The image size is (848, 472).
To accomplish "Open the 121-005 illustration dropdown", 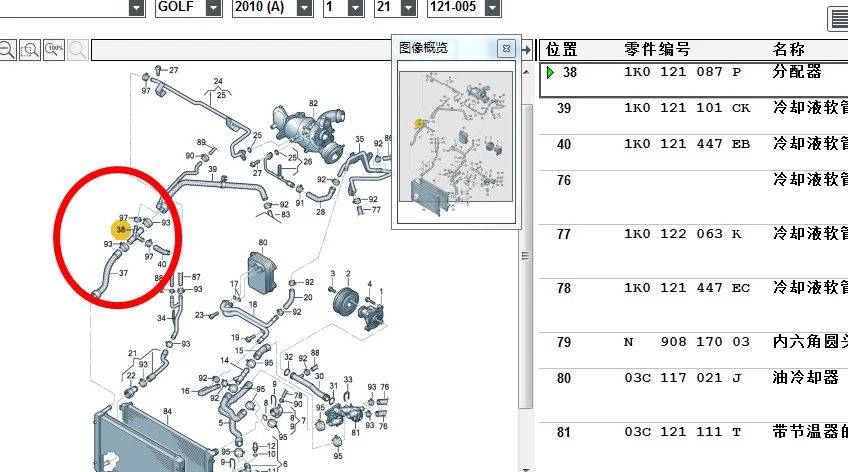I will [493, 8].
